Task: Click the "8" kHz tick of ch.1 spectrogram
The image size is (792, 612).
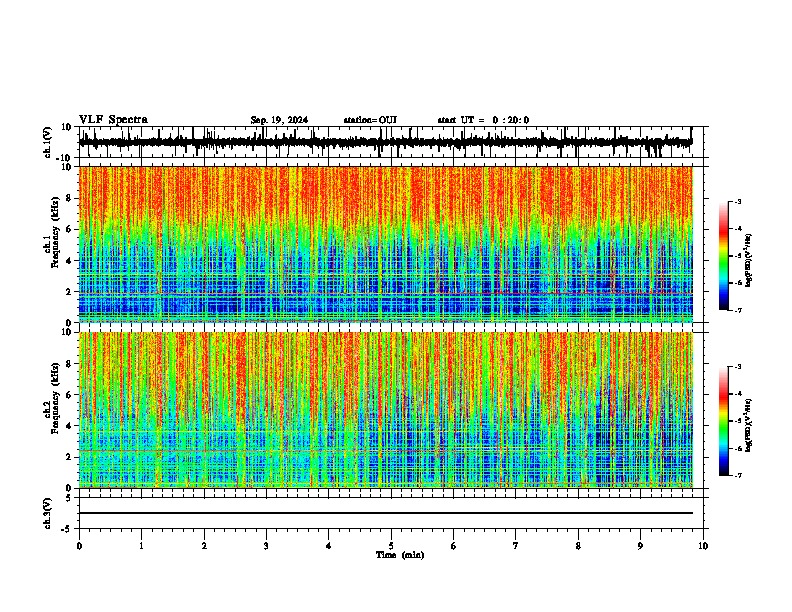Action: 69,198
